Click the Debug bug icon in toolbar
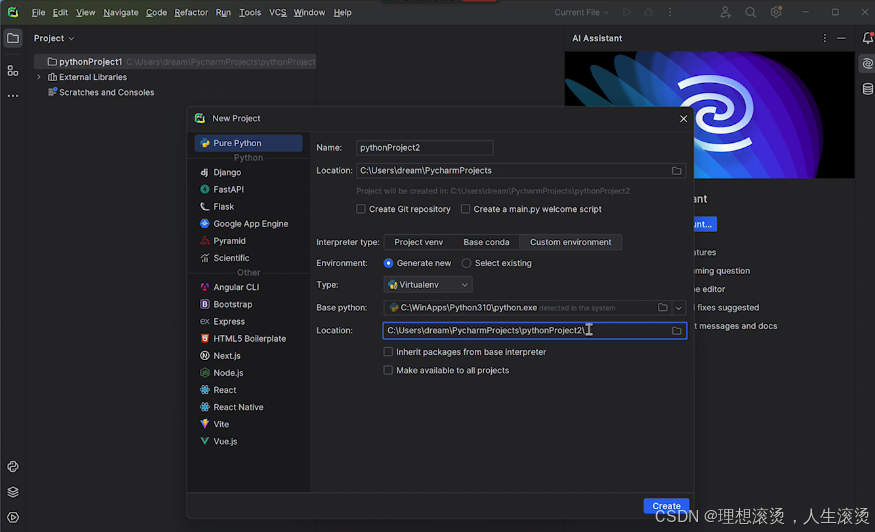 click(648, 12)
